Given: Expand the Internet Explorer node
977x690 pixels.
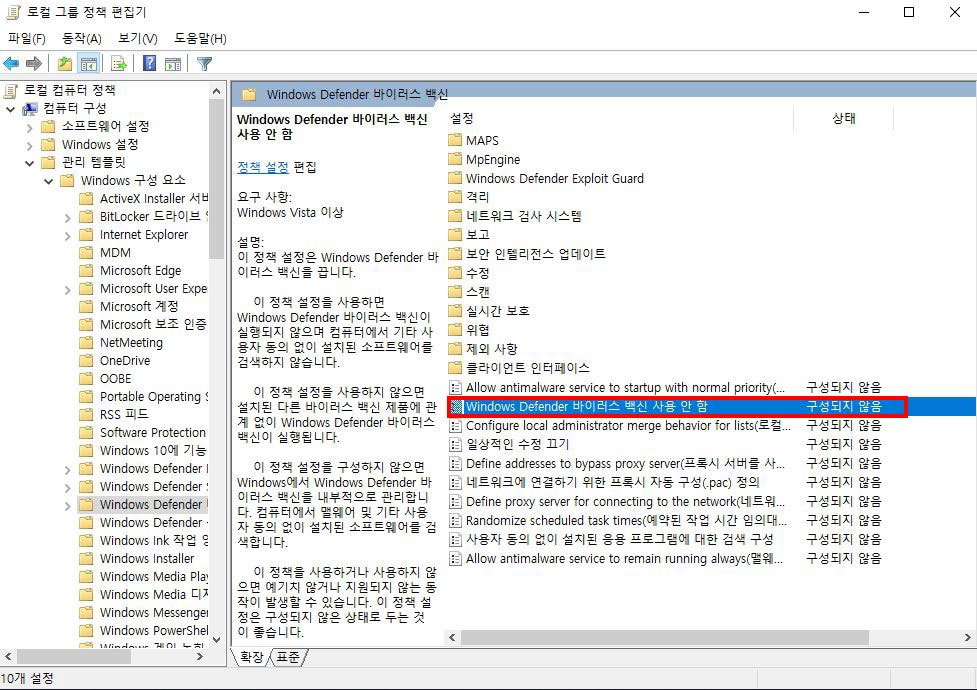Looking at the screenshot, I should pyautogui.click(x=67, y=236).
